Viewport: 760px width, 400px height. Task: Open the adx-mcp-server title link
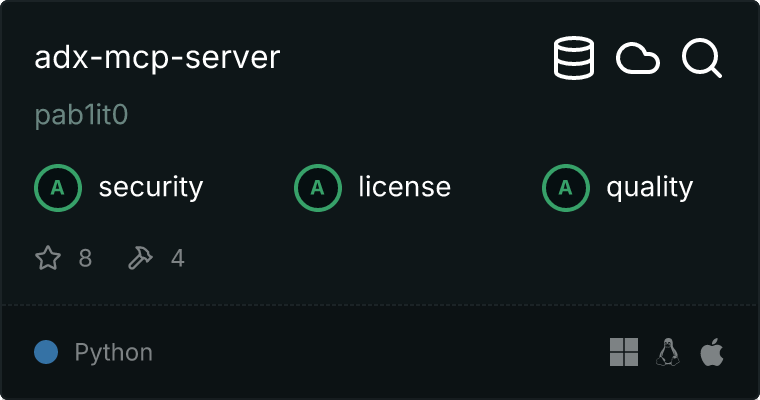pos(157,58)
